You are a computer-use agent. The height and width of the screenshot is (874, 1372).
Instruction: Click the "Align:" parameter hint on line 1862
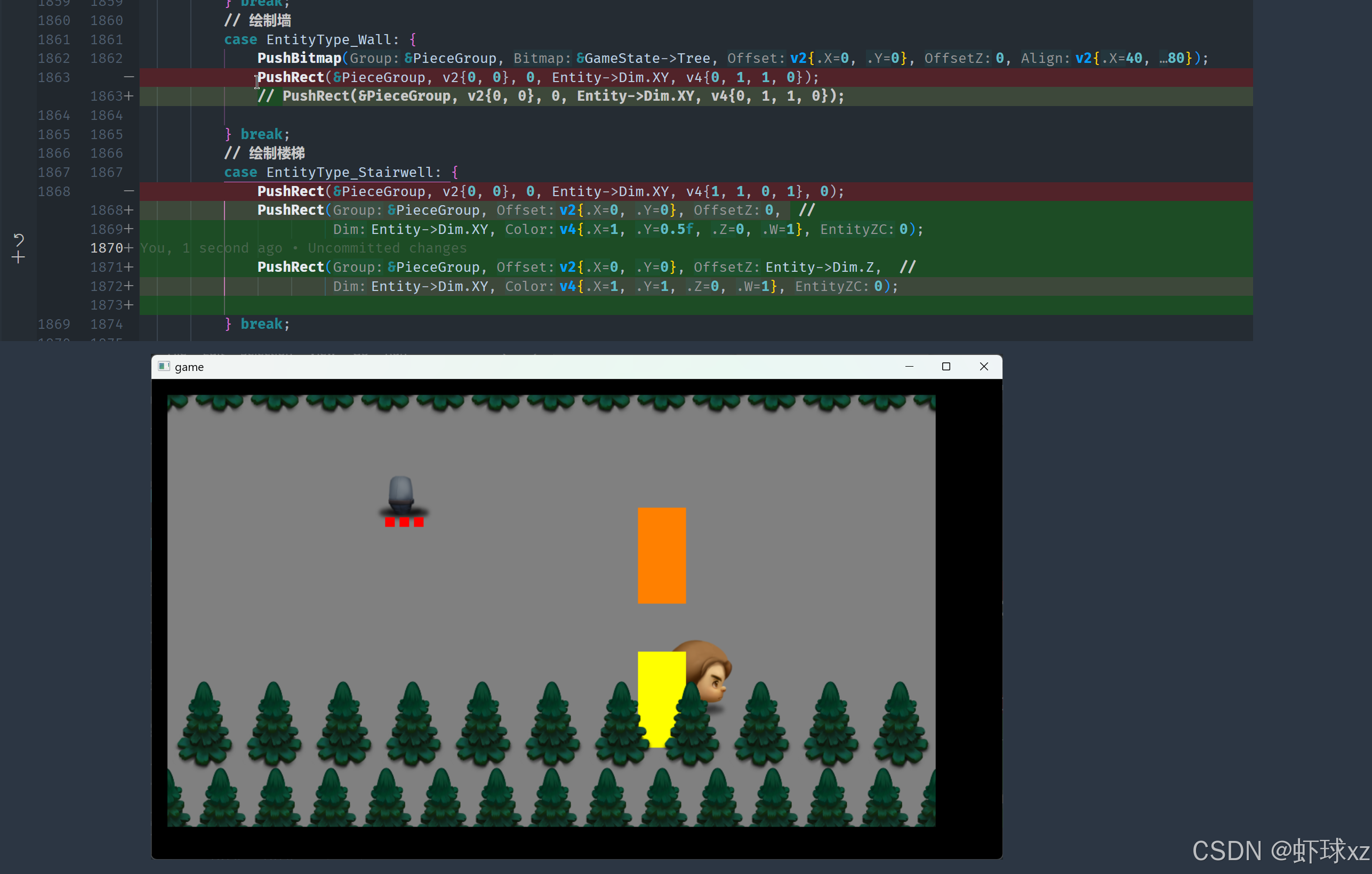[1045, 58]
